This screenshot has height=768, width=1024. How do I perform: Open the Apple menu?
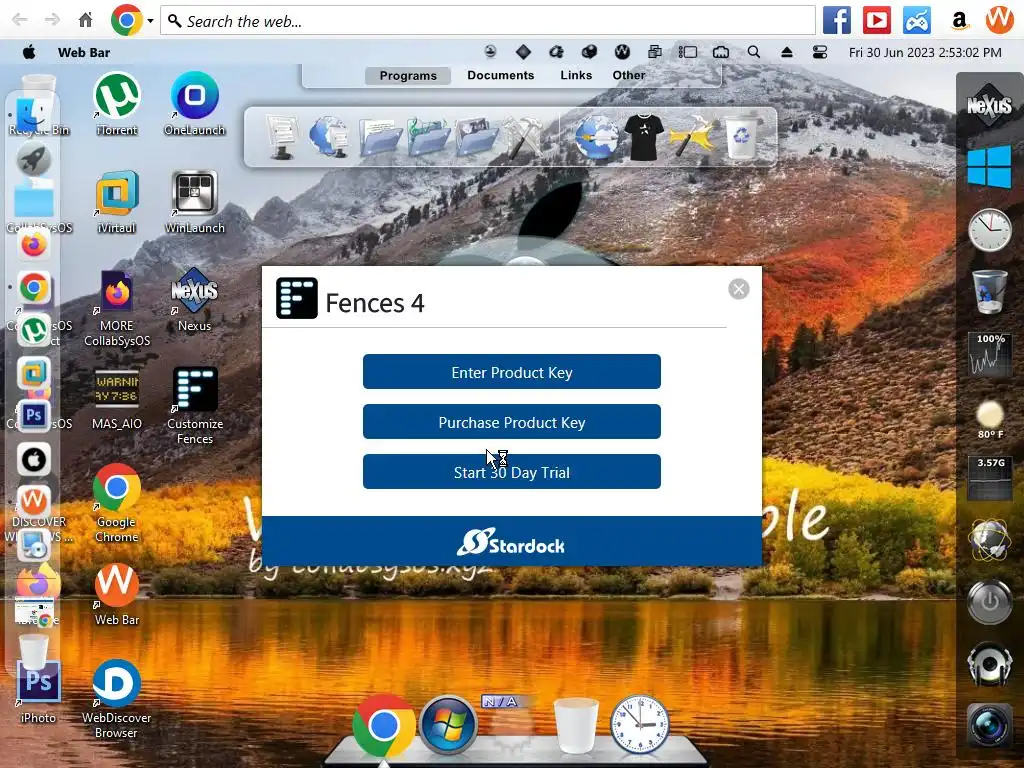coord(29,52)
